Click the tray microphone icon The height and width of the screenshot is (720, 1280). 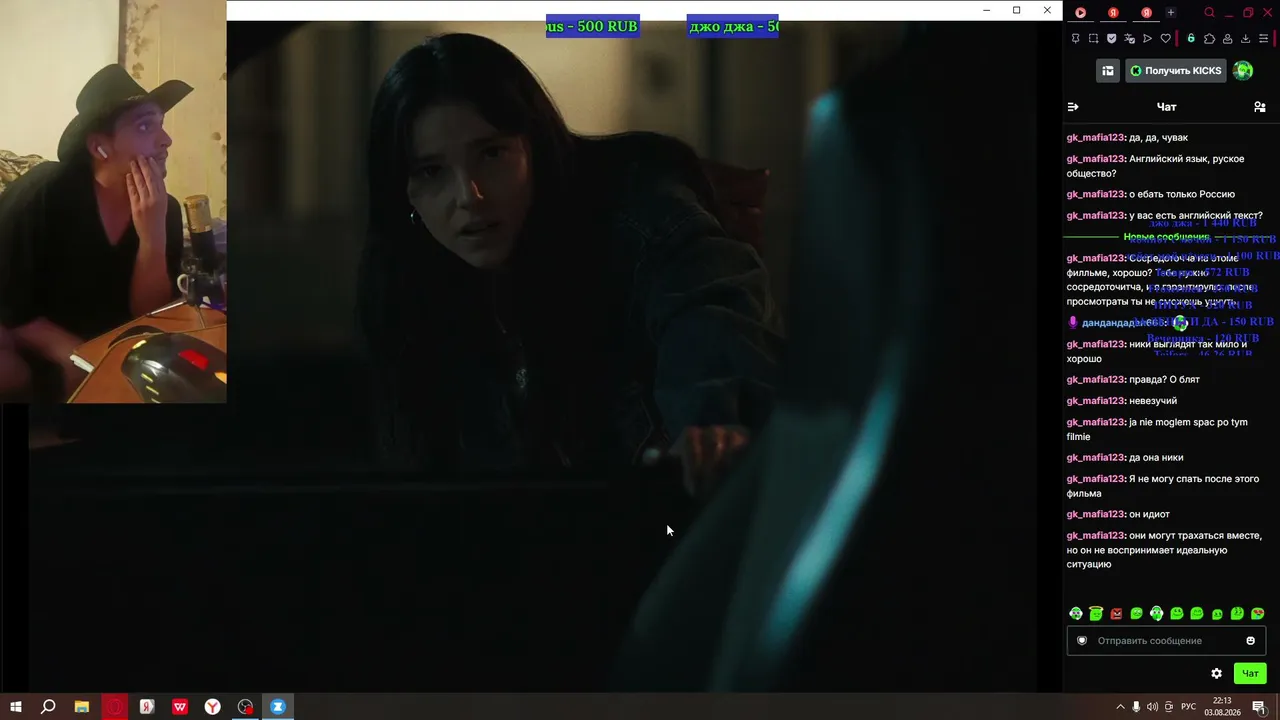click(1136, 707)
